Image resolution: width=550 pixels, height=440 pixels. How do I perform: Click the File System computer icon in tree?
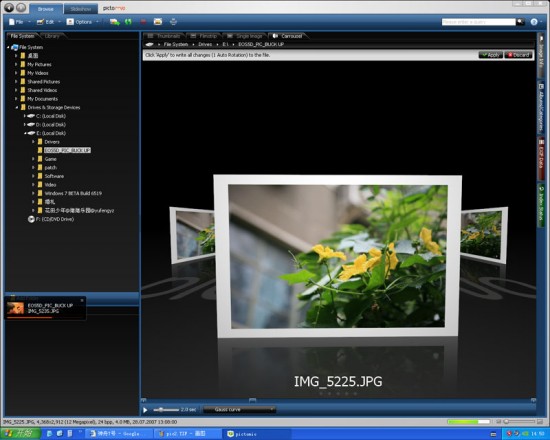[14, 47]
